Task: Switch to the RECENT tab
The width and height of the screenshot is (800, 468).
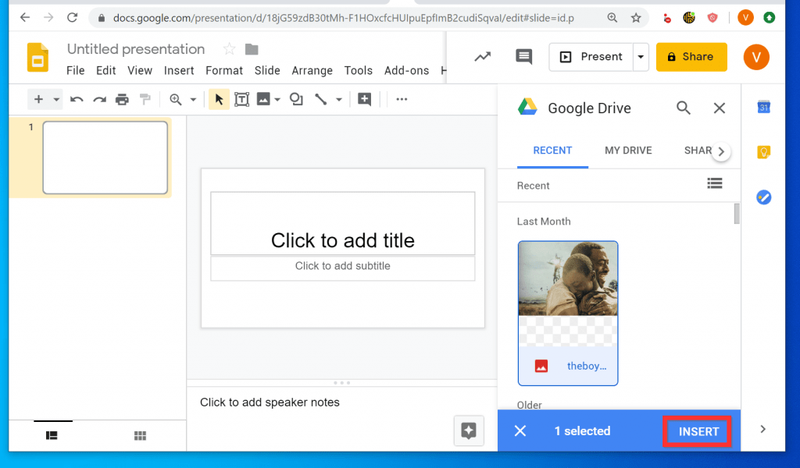Action: click(553, 151)
